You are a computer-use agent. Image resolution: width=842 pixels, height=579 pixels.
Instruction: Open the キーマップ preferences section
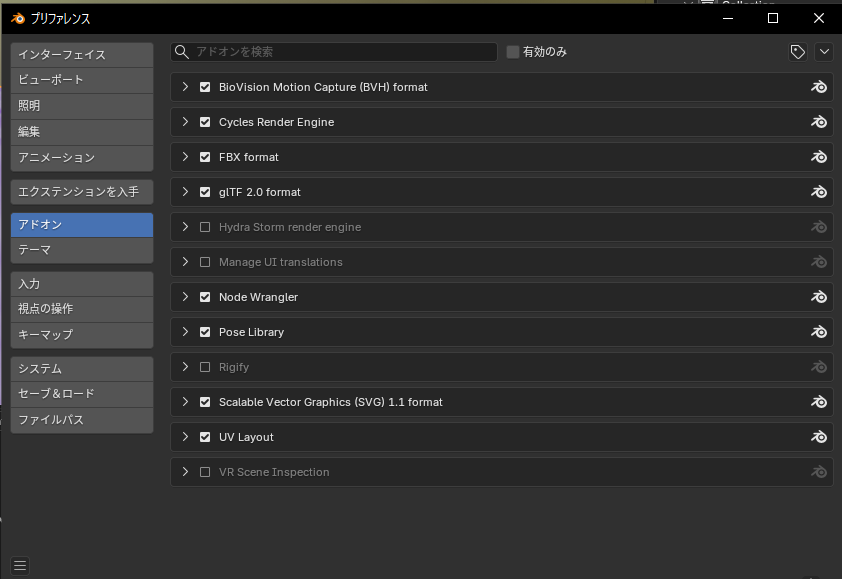(x=82, y=335)
